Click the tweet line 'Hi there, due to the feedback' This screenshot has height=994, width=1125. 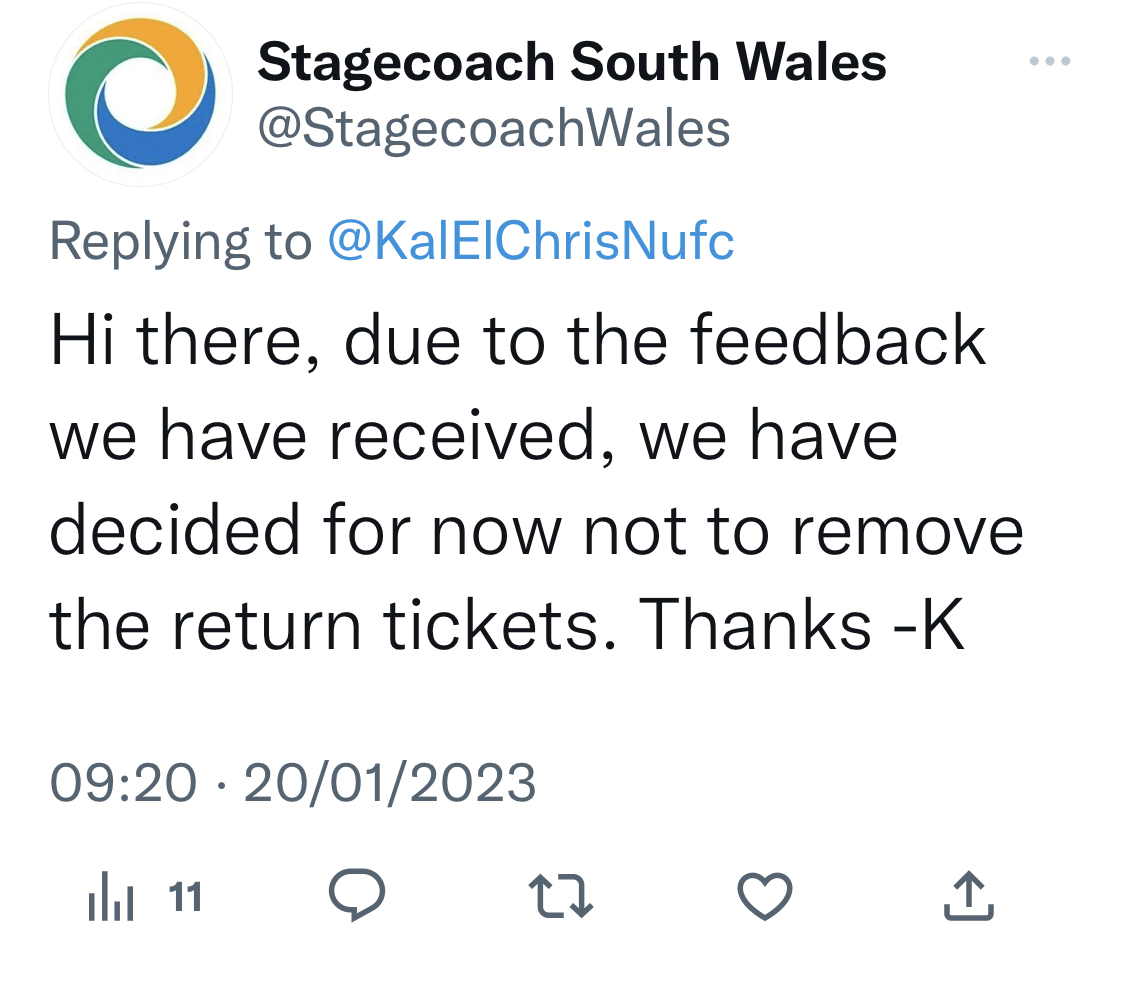point(518,342)
